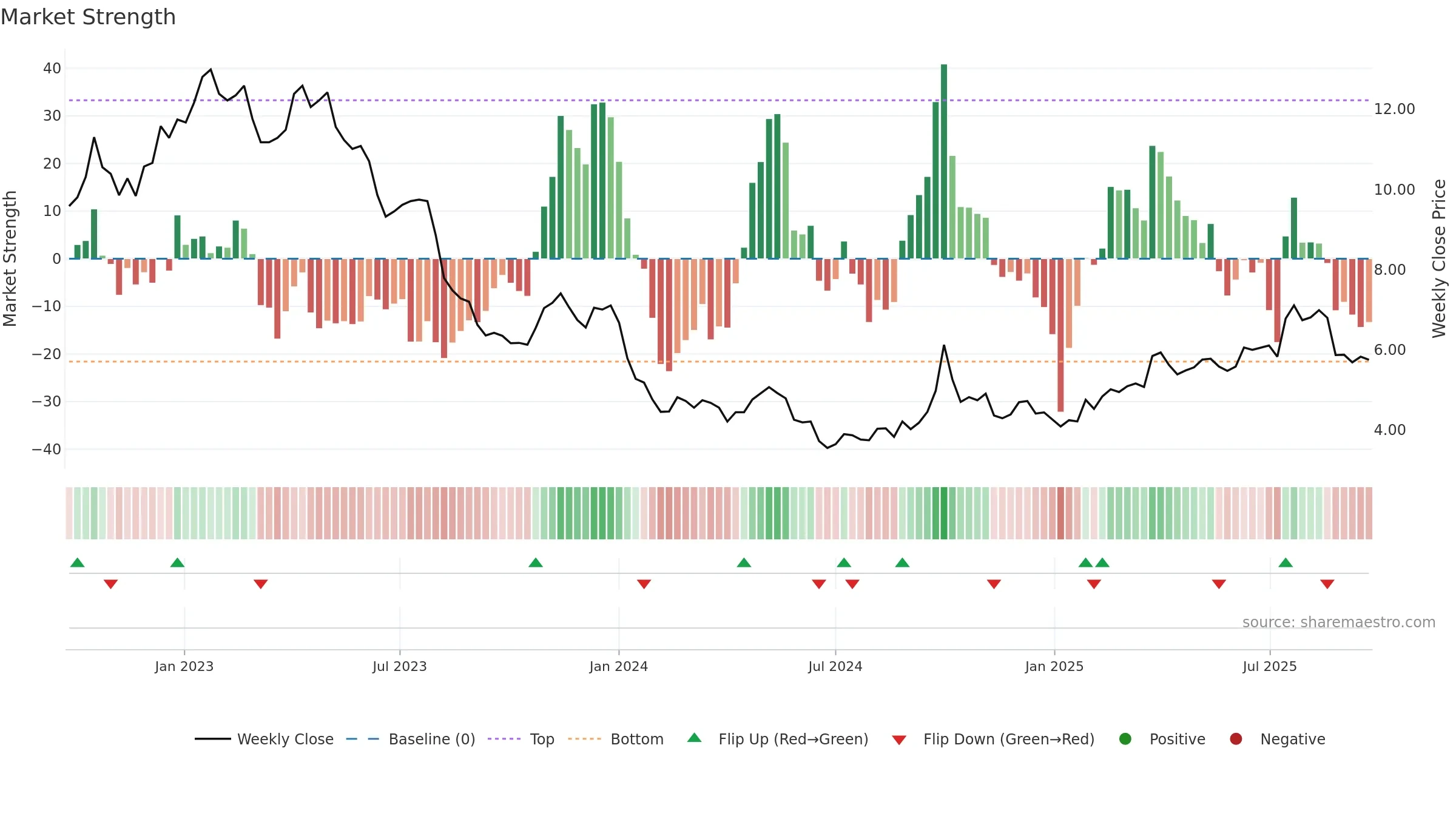Image resolution: width=1456 pixels, height=819 pixels.
Task: Click the tallest green bar above 40
Action: [x=944, y=161]
